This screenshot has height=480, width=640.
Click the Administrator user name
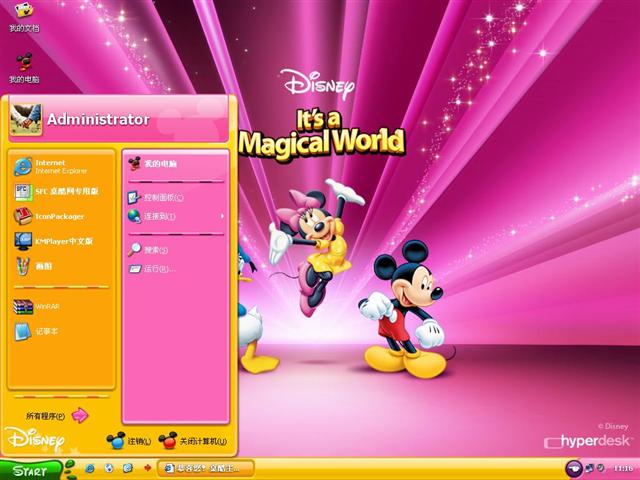(98, 119)
